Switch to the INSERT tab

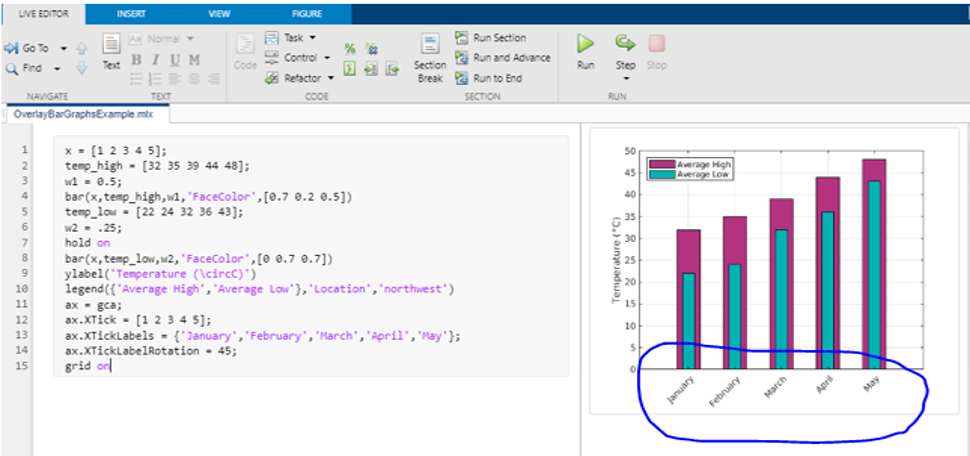(131, 14)
